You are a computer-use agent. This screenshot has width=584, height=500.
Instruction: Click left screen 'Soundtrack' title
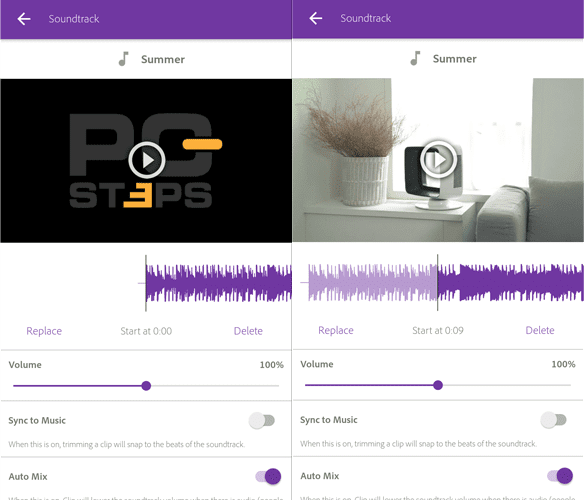click(74, 19)
